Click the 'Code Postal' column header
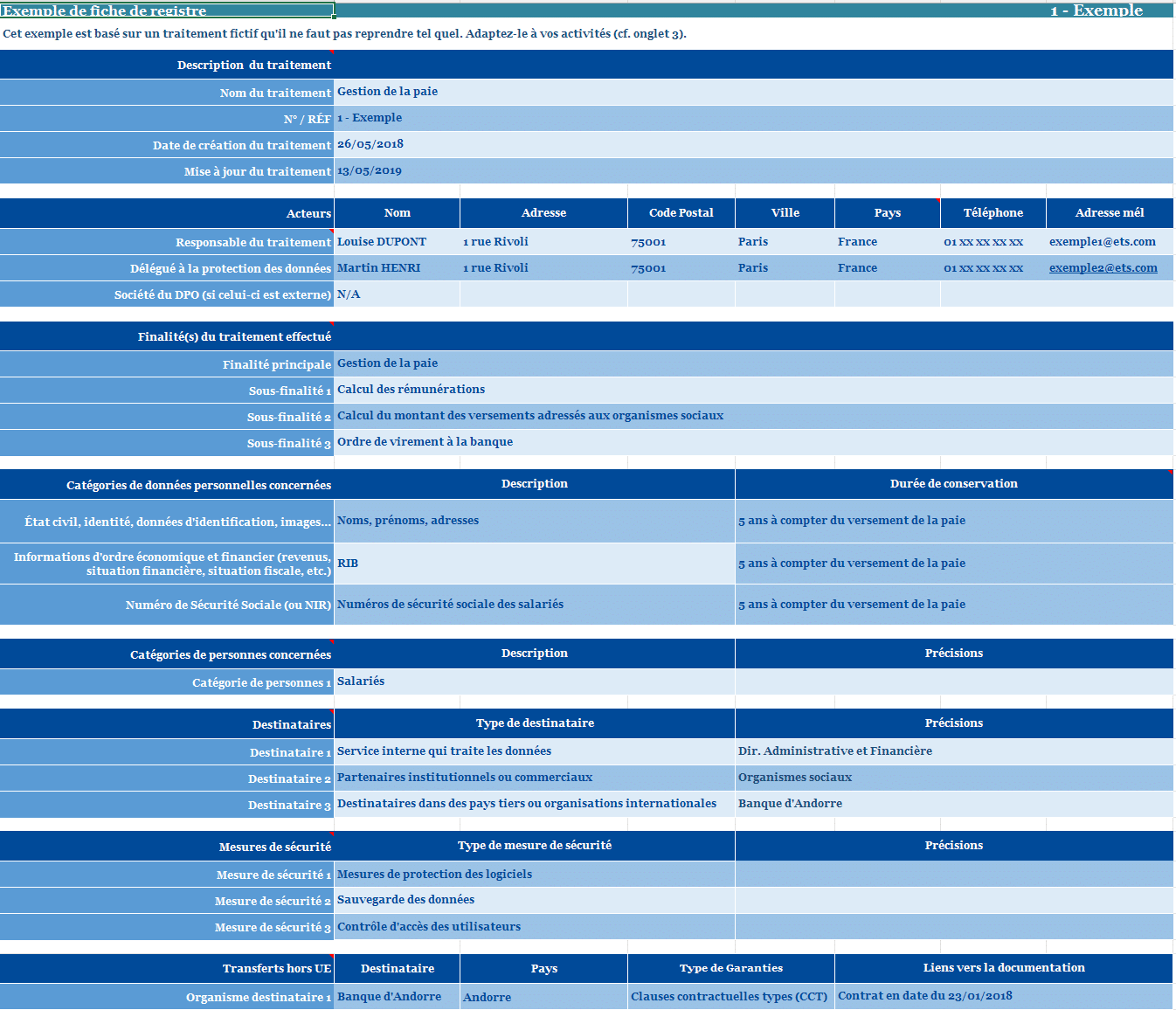The height and width of the screenshot is (1010, 1176). (x=681, y=213)
